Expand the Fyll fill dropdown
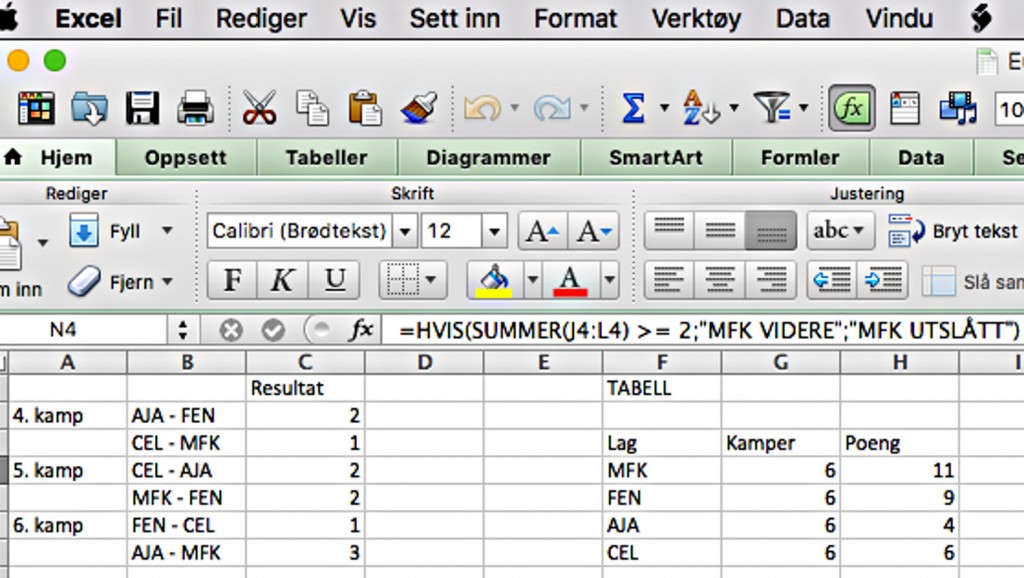This screenshot has width=1024, height=578. point(167,232)
